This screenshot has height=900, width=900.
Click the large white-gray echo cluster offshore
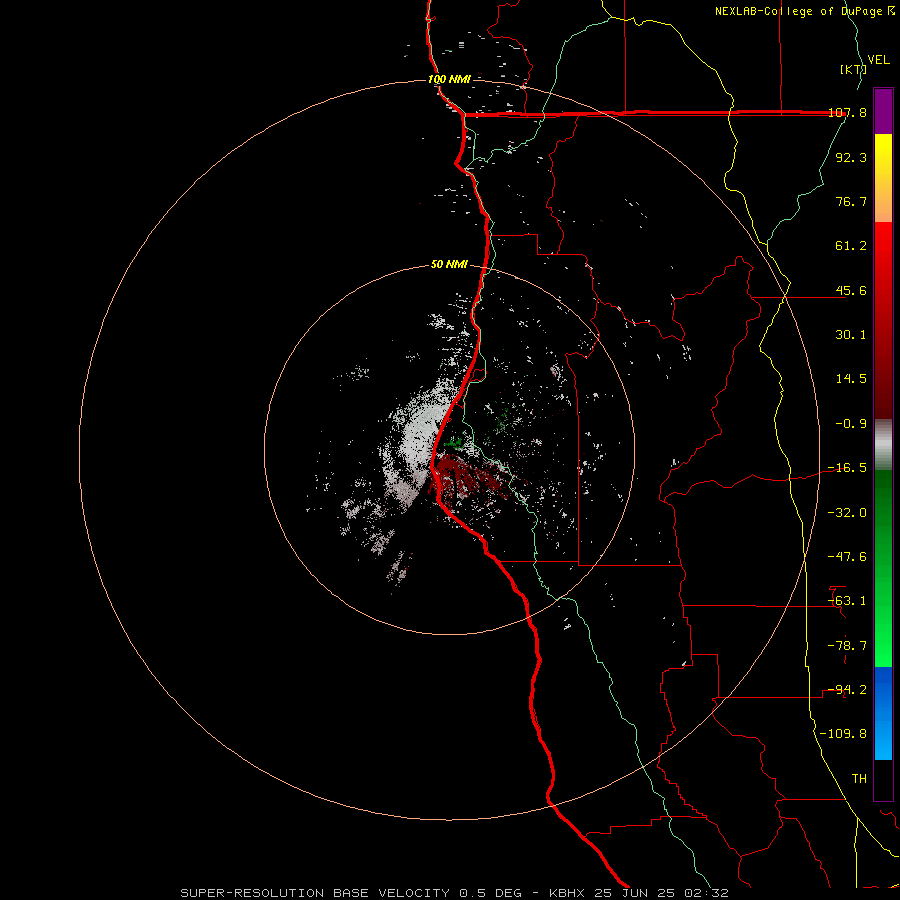(417, 441)
